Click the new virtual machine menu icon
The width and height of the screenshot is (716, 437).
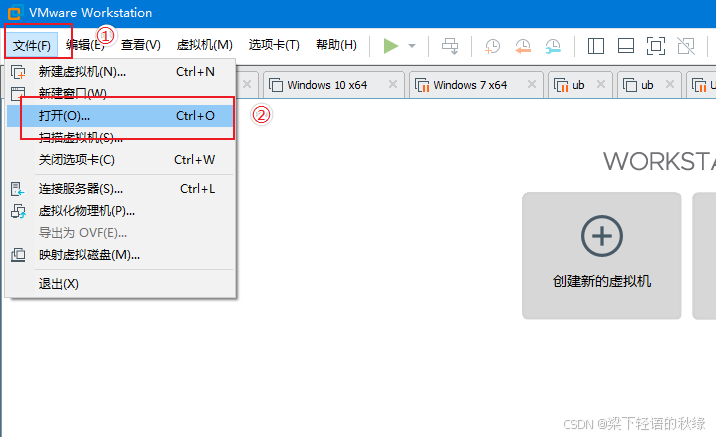point(18,72)
